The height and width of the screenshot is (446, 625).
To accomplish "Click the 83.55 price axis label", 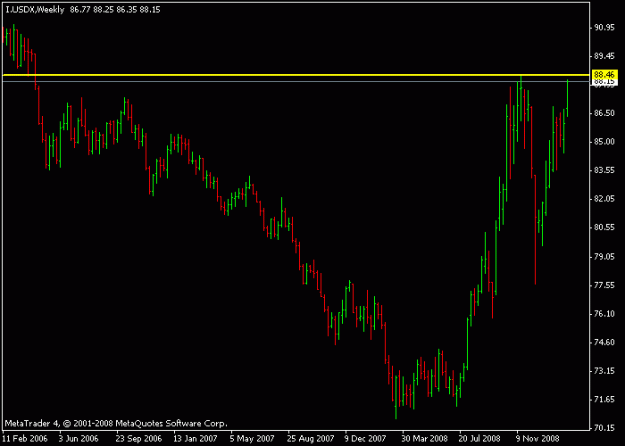I will click(x=605, y=171).
